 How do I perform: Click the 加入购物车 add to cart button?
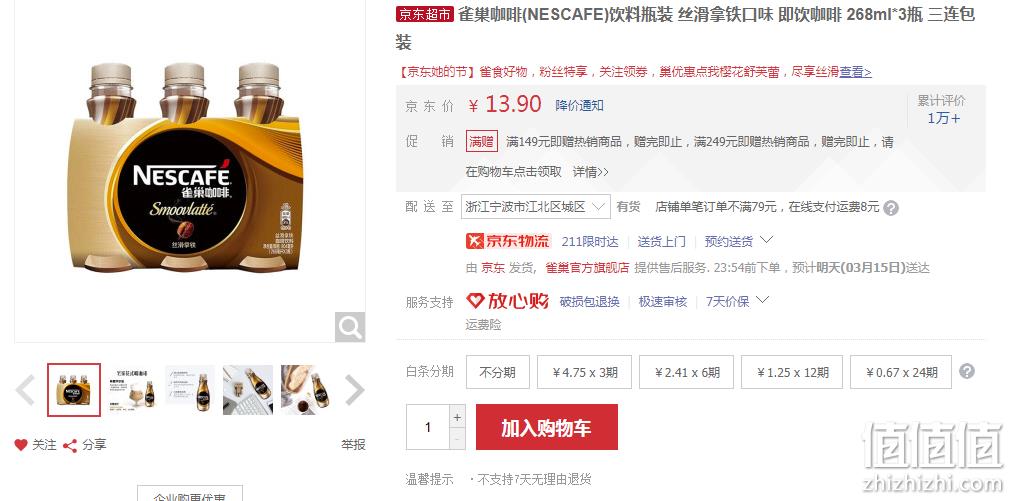point(547,427)
